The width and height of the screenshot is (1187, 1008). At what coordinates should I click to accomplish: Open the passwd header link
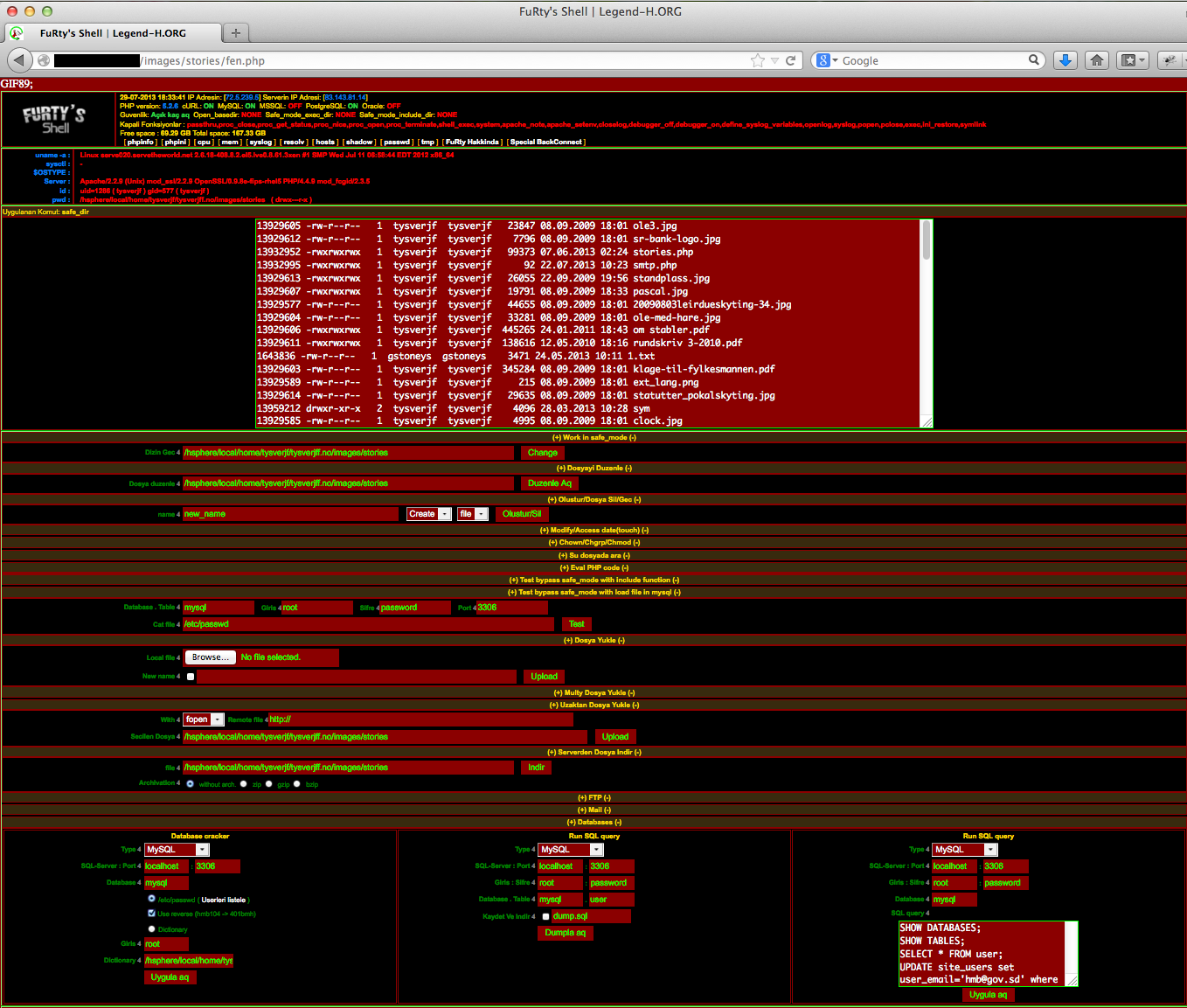(397, 142)
